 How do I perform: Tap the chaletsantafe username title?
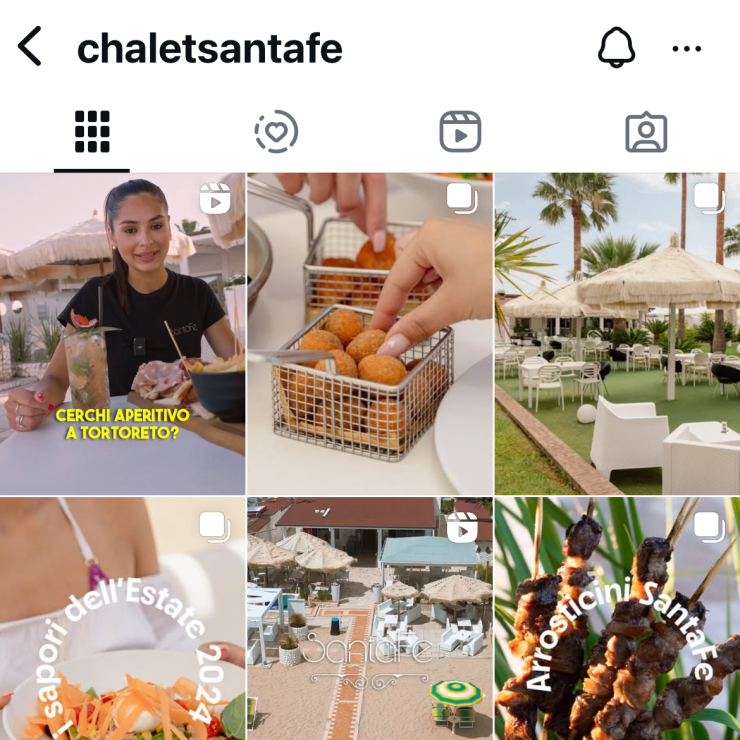coord(210,48)
